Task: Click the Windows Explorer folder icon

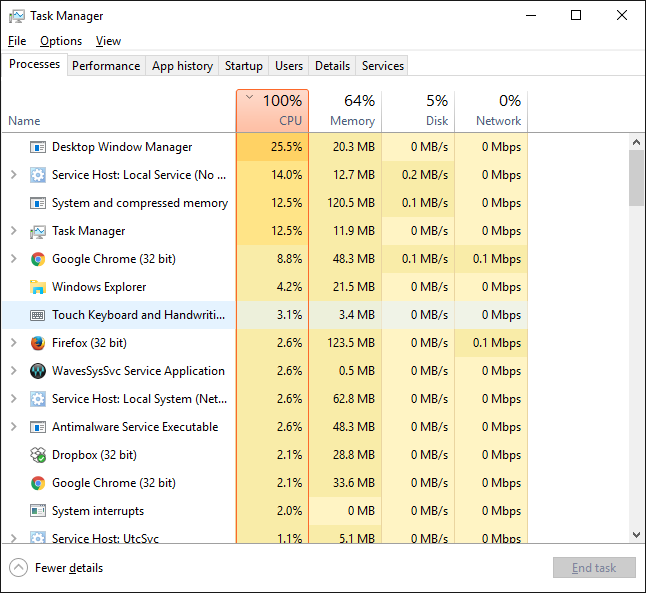Action: coord(38,287)
